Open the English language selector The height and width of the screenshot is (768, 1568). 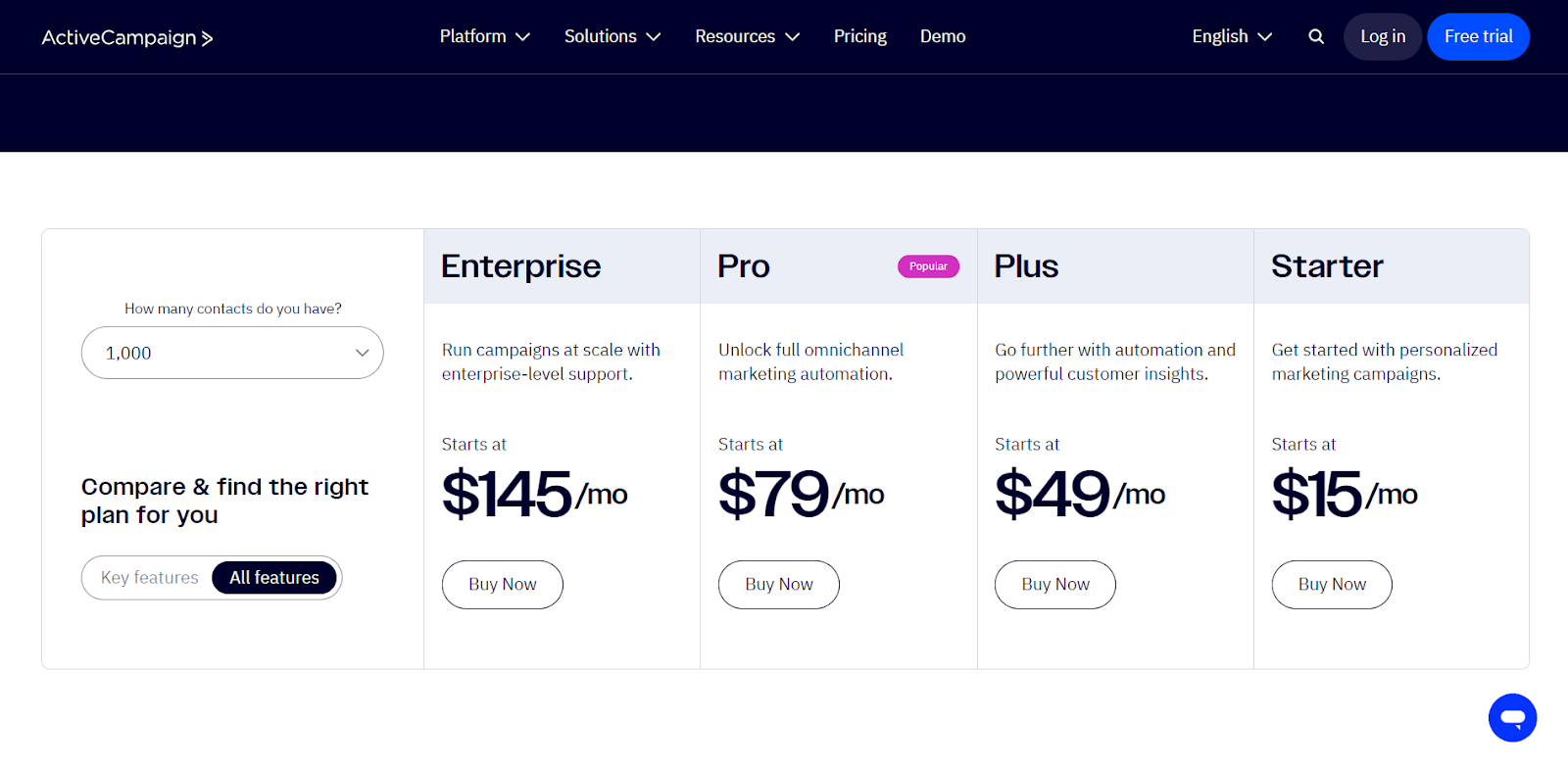pos(1230,36)
